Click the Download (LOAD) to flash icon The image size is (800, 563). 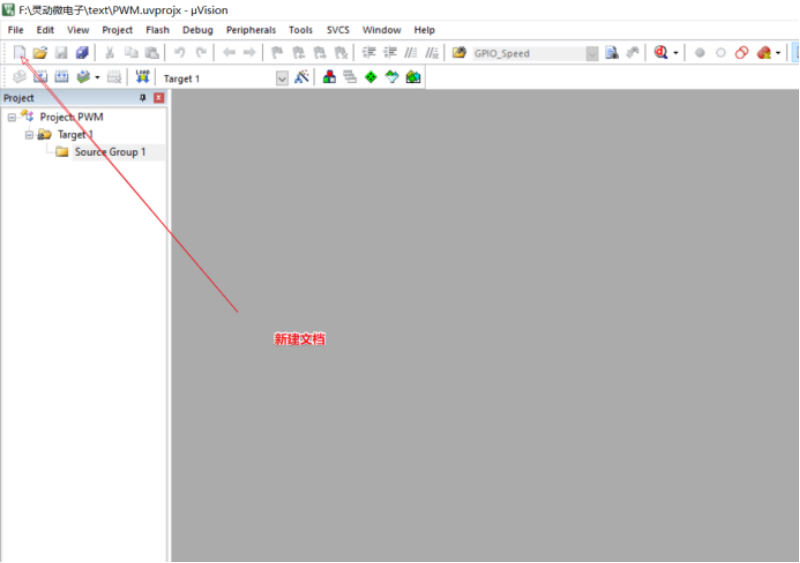(142, 77)
